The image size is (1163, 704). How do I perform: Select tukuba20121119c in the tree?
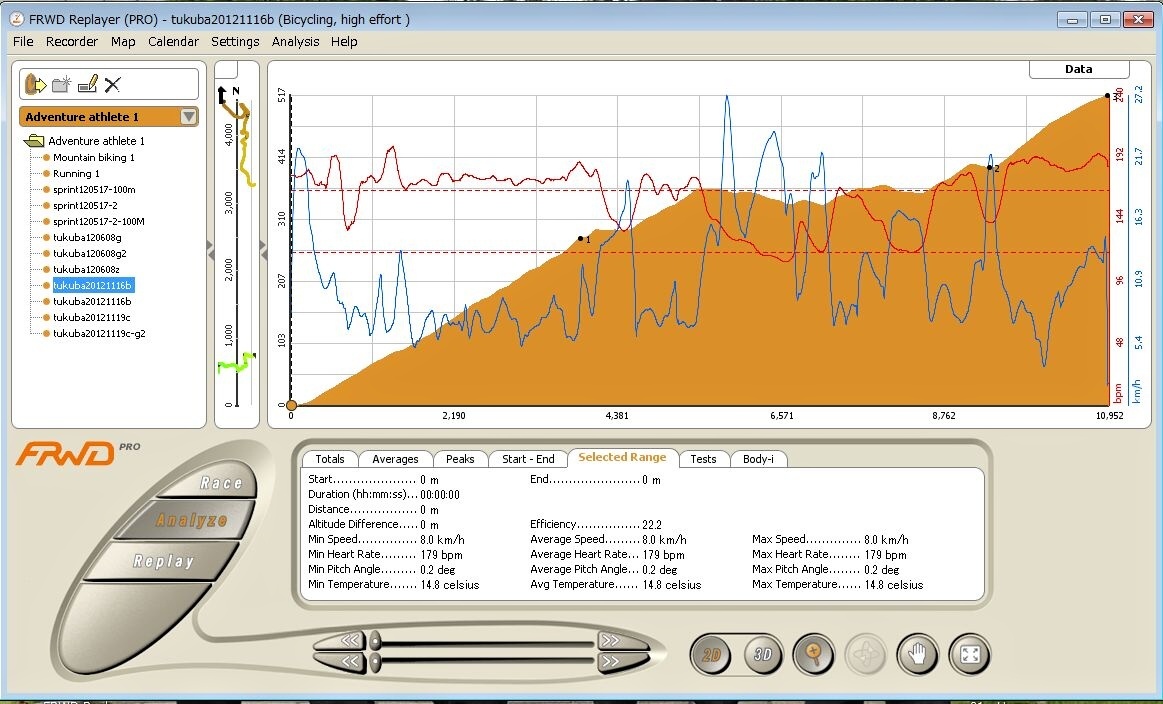click(91, 318)
